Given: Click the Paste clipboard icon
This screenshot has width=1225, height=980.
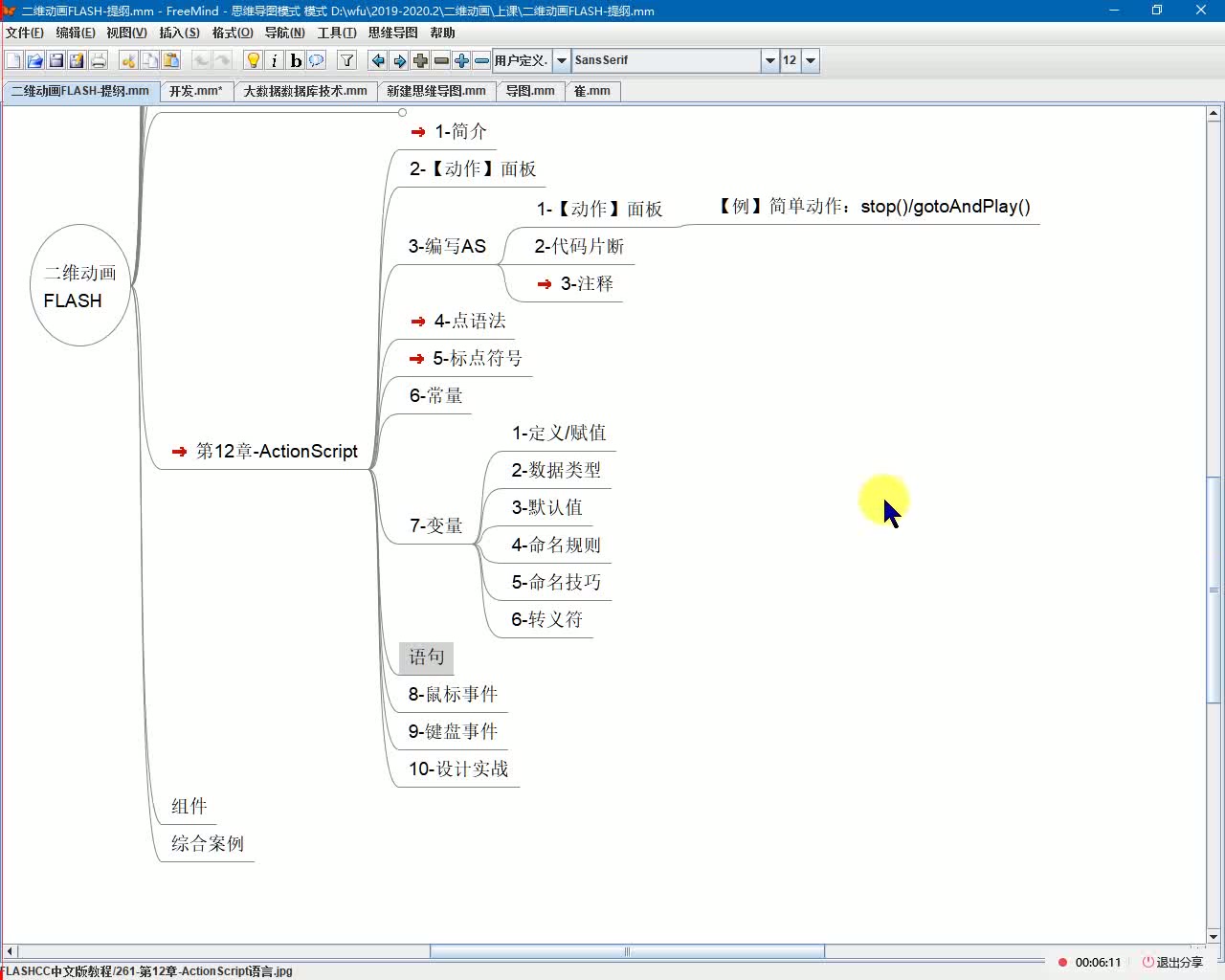Looking at the screenshot, I should click(170, 60).
